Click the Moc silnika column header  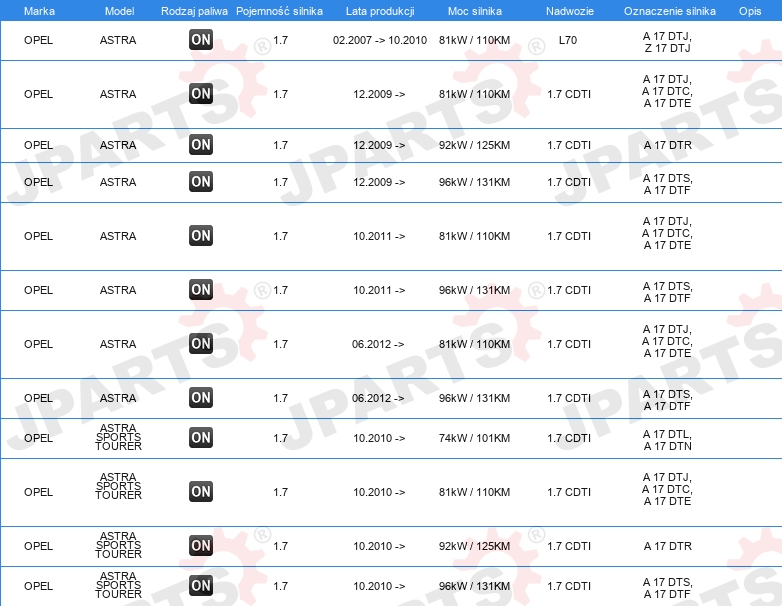475,11
